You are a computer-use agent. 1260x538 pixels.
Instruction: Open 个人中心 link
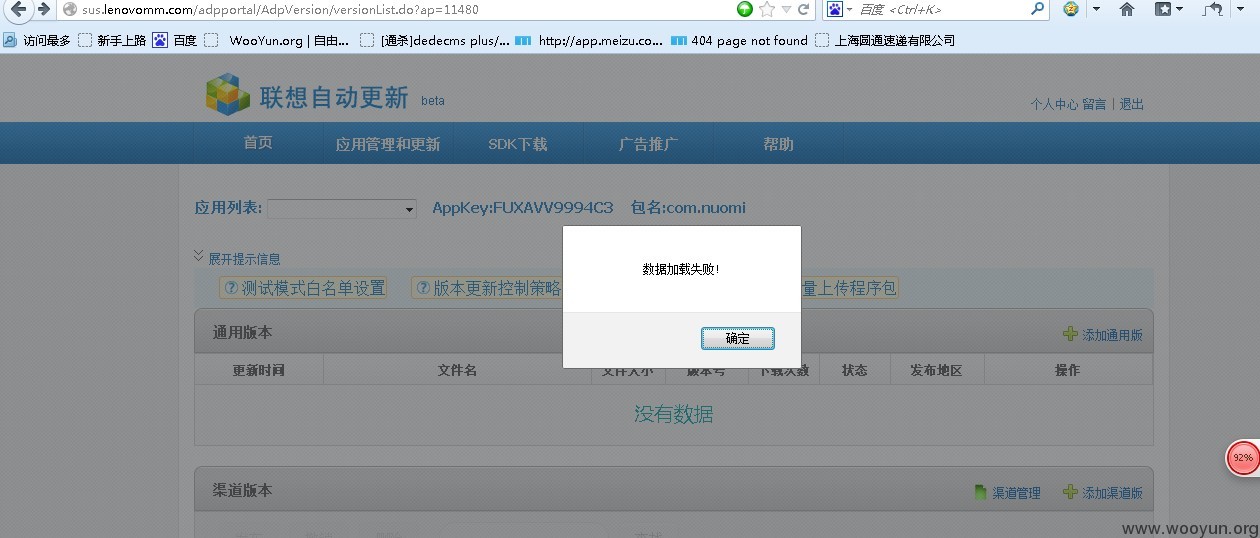tap(1054, 104)
